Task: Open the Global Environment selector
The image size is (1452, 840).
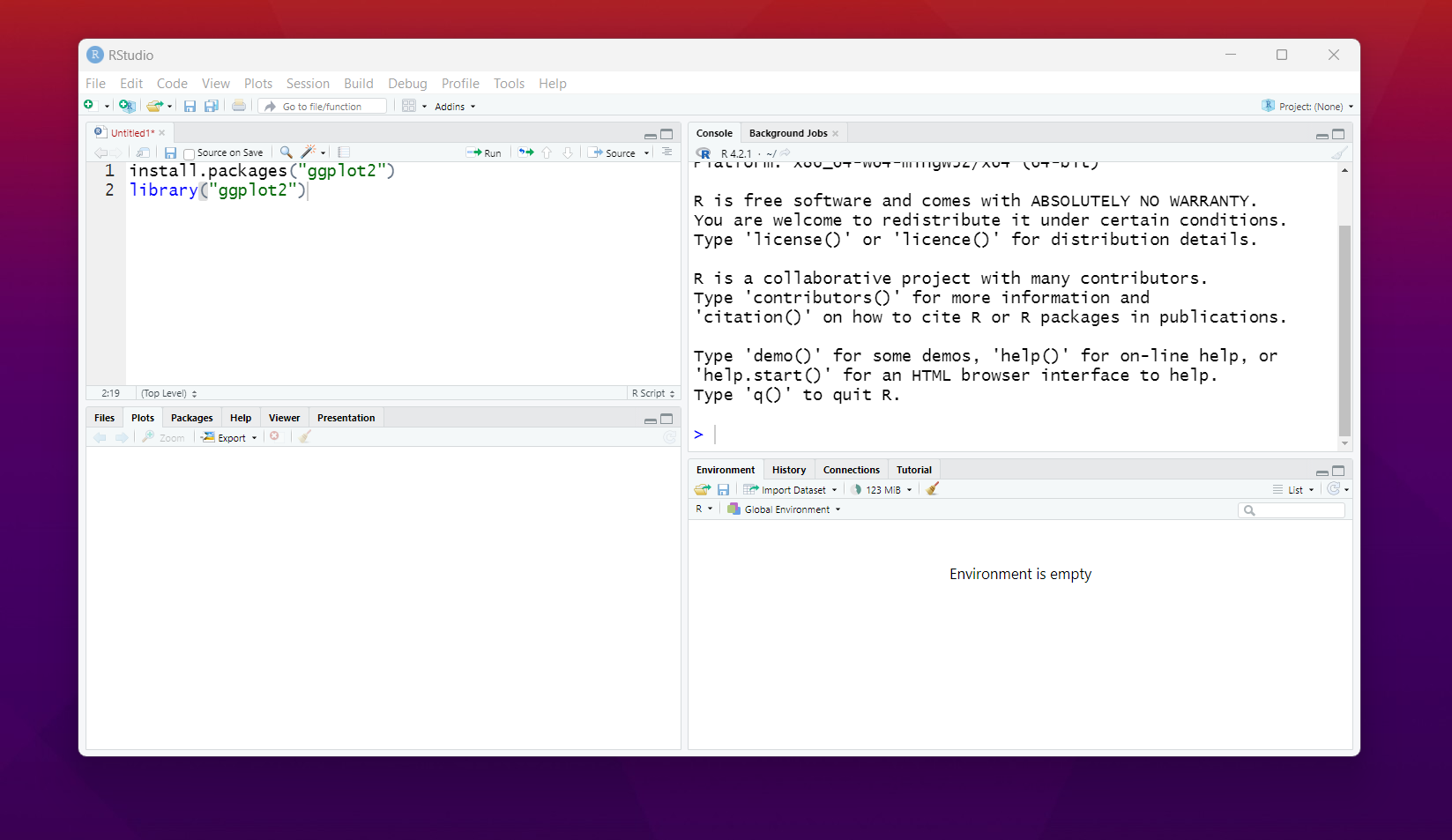Action: pyautogui.click(x=784, y=509)
